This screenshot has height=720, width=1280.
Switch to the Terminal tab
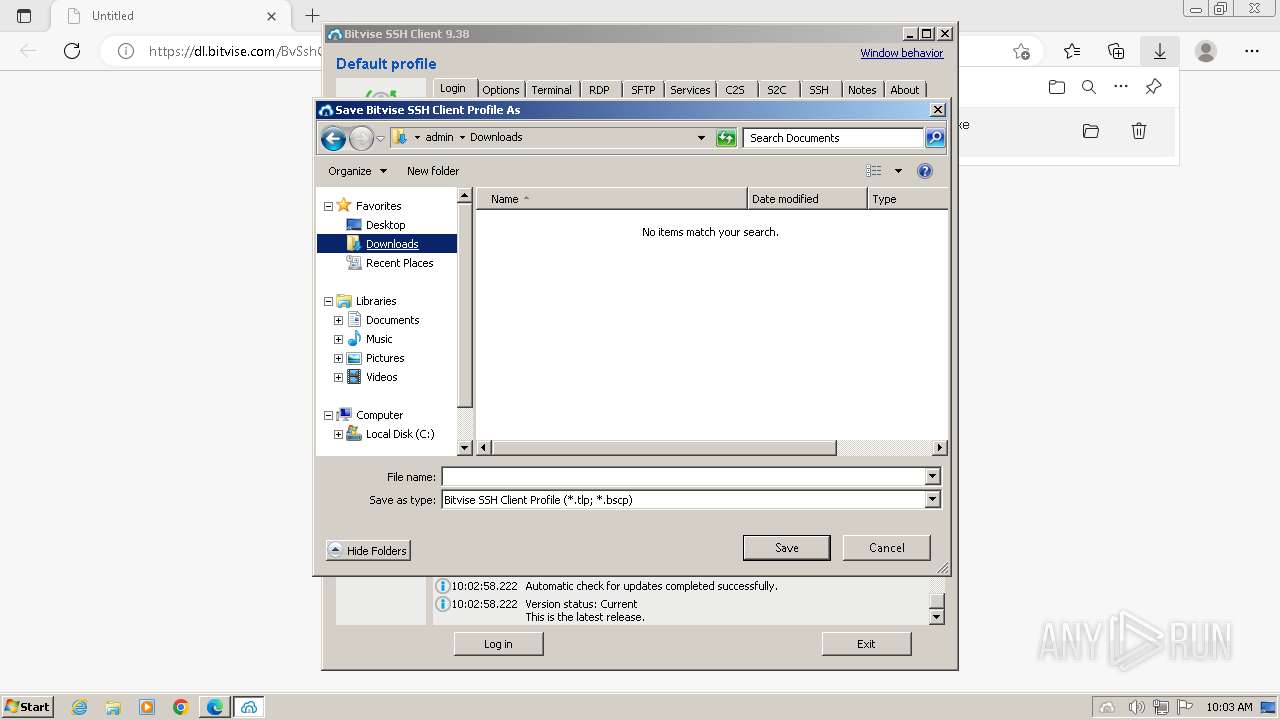(551, 90)
